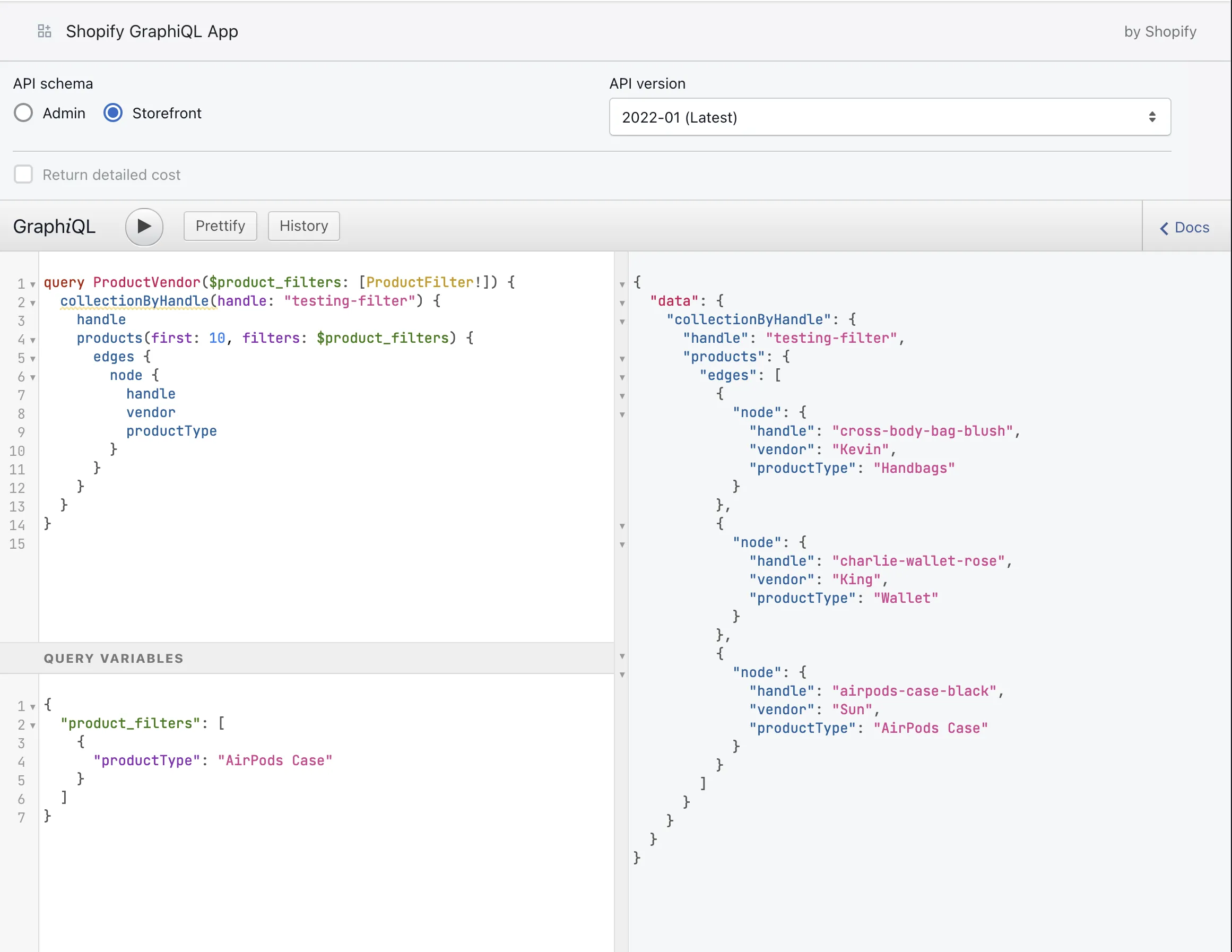The image size is (1232, 952).
Task: Open the History button
Action: click(303, 226)
